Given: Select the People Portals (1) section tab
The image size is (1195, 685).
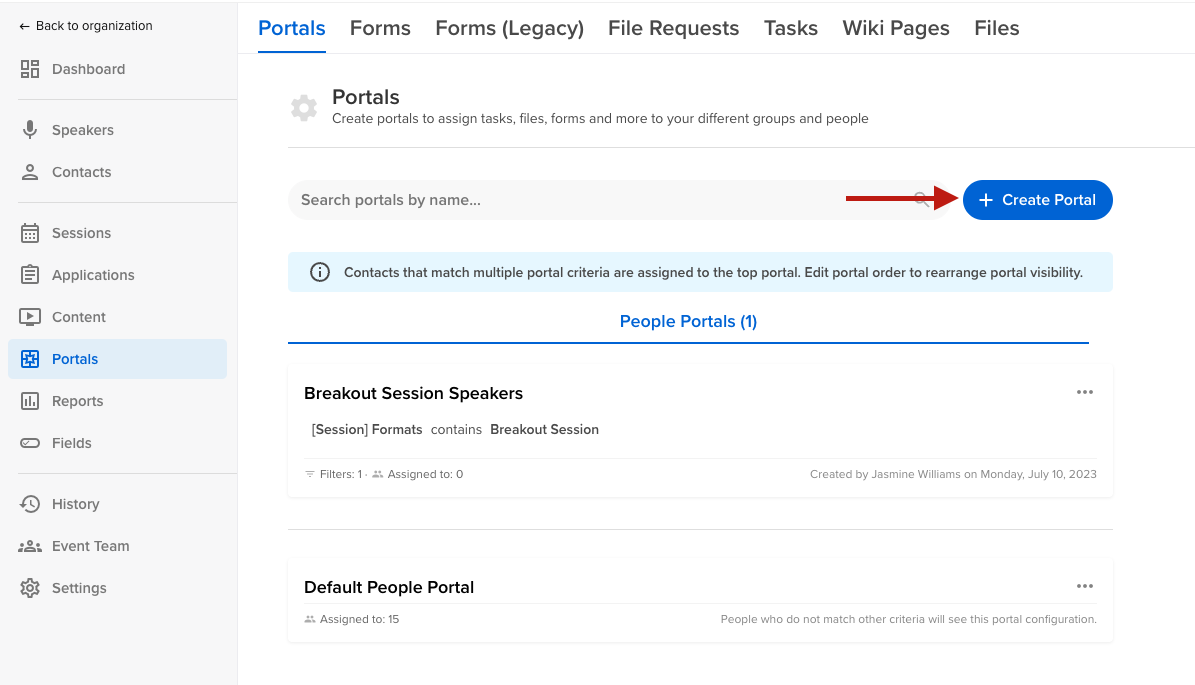Looking at the screenshot, I should (x=688, y=322).
